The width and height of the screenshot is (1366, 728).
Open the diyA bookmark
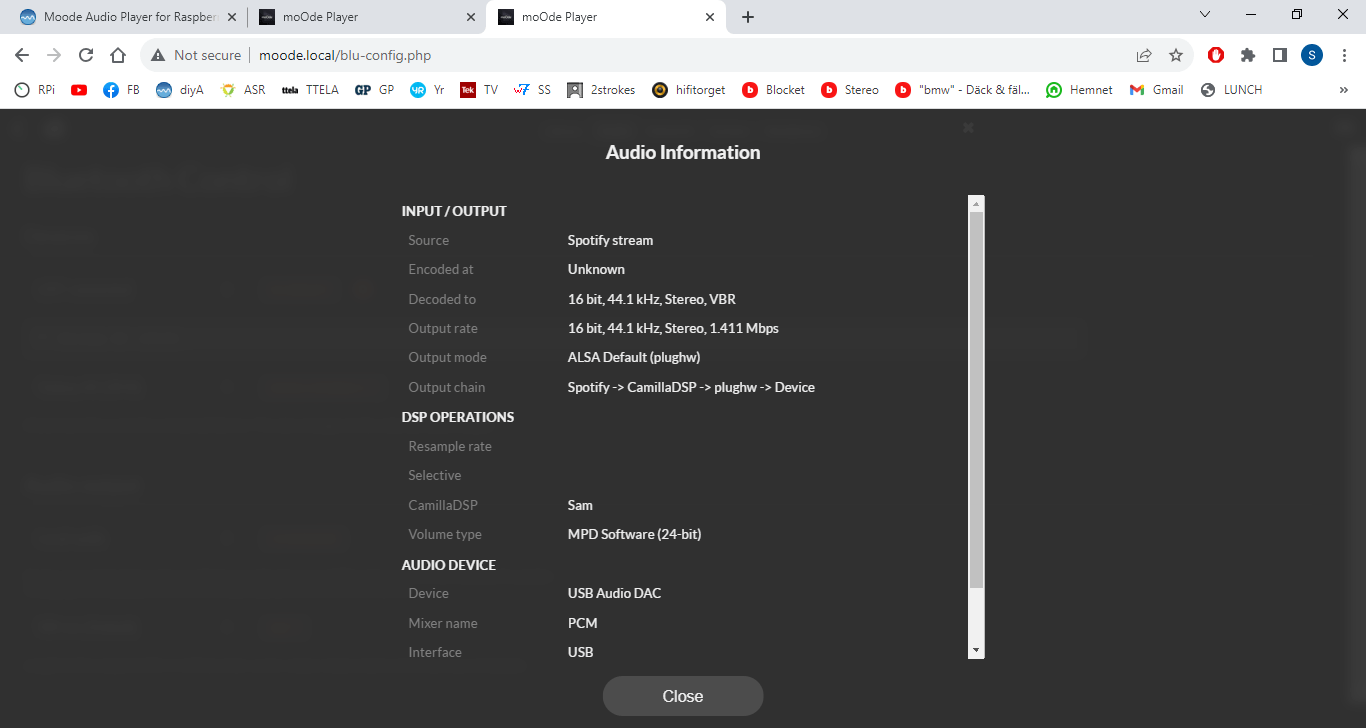pos(180,90)
